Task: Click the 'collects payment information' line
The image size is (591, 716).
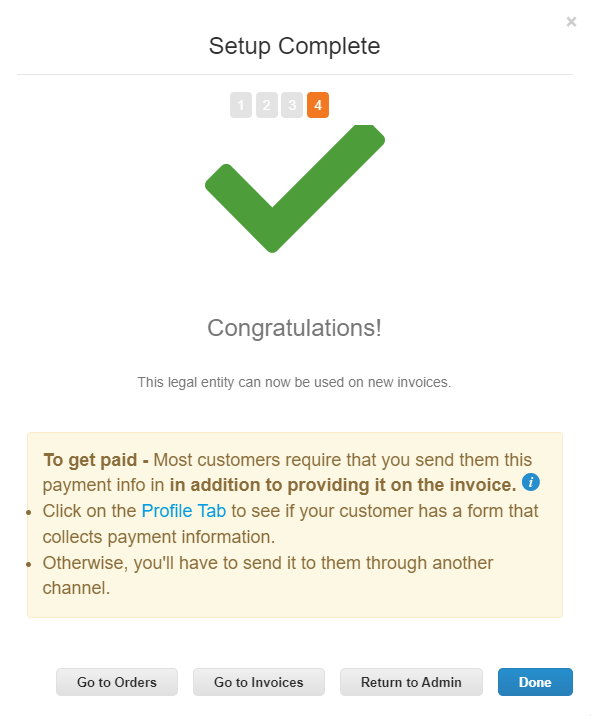Action: [x=159, y=537]
